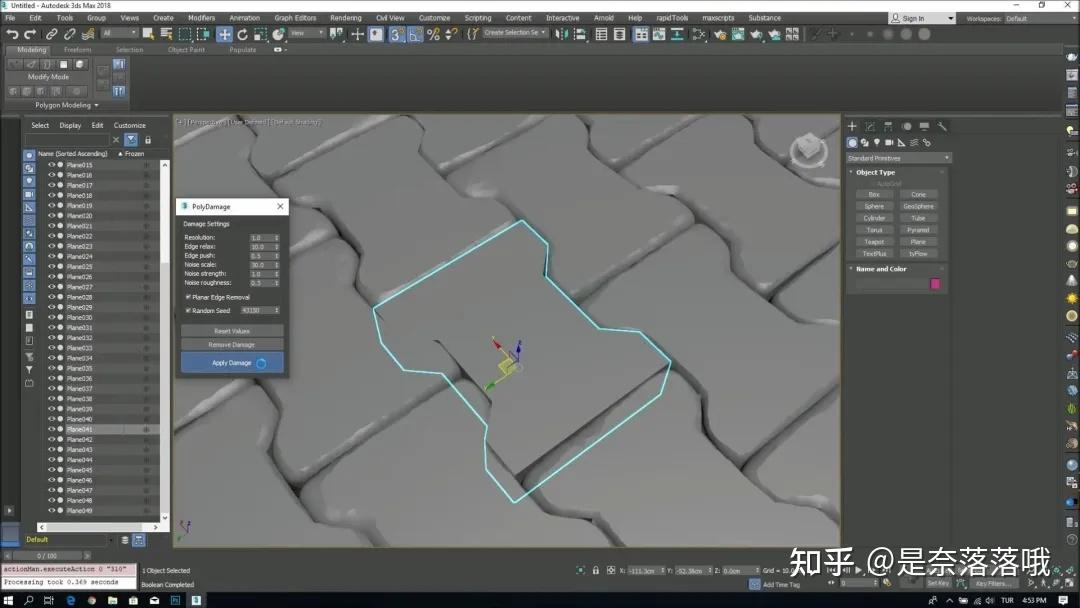Disable the Random Seed checkbox
The width and height of the screenshot is (1080, 608).
(x=186, y=310)
